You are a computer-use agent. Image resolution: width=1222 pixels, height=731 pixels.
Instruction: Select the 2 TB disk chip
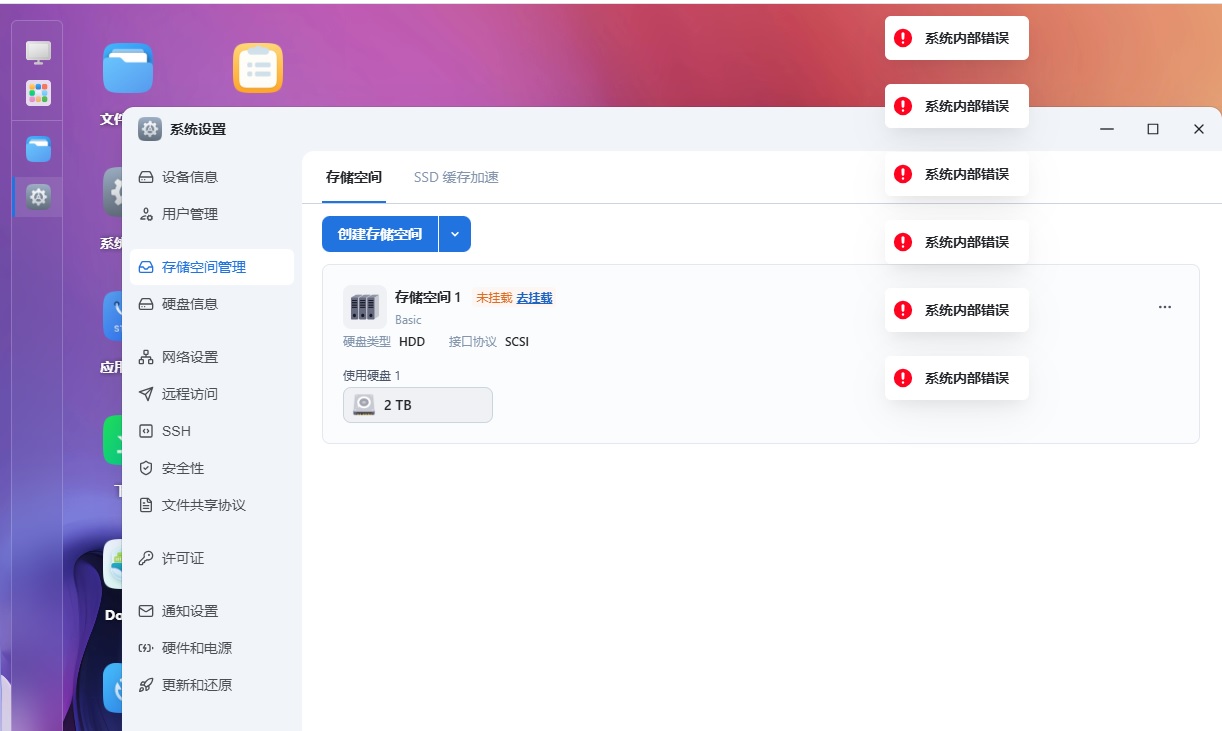pyautogui.click(x=418, y=405)
